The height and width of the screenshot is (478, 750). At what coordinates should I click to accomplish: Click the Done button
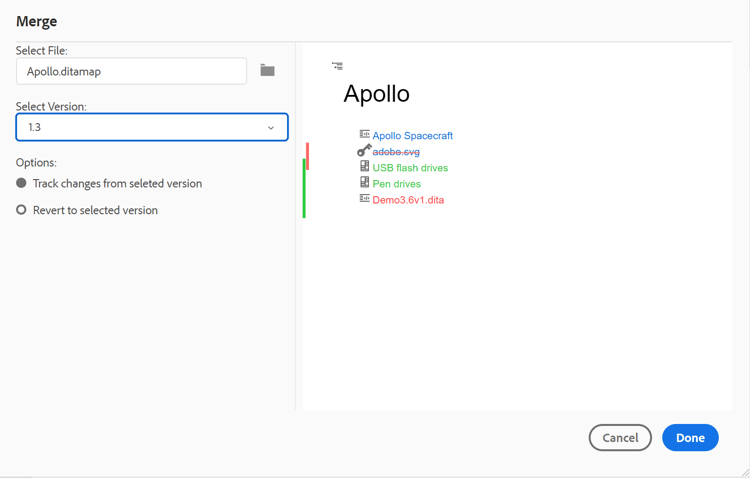[690, 438]
